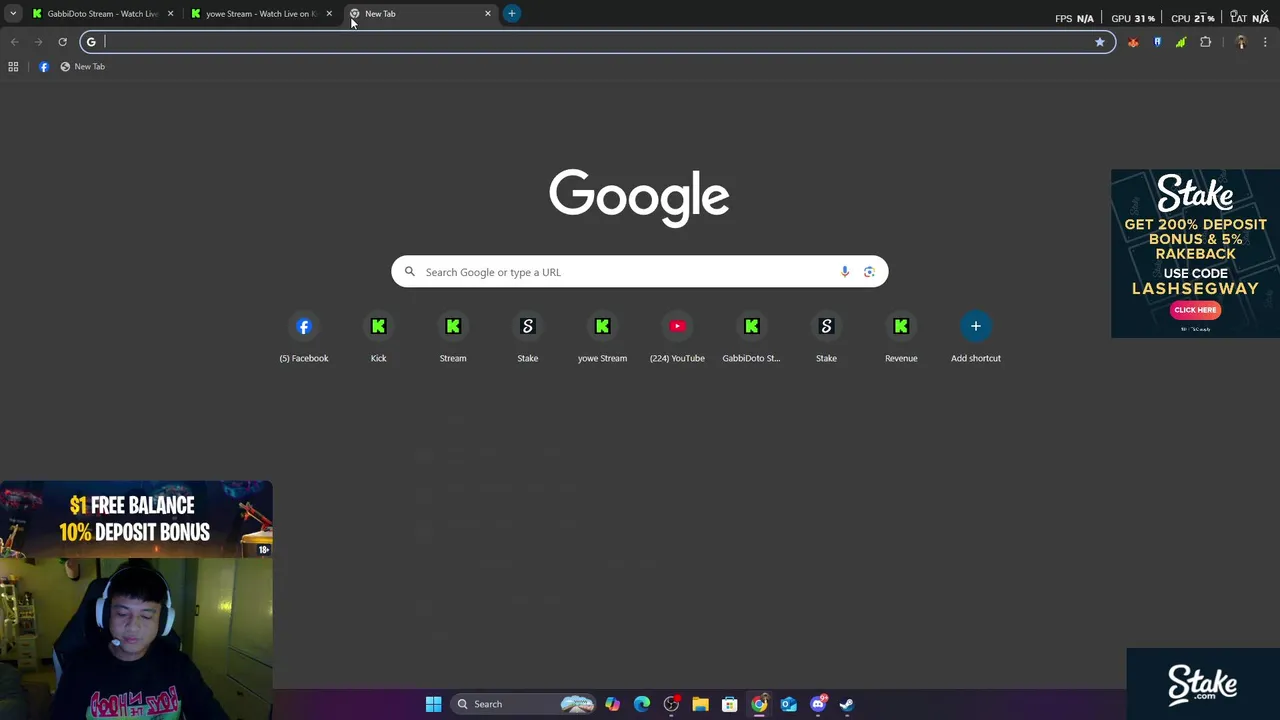Open the MetaMask fox extension
Screen dimensions: 1280x720
point(1133,42)
